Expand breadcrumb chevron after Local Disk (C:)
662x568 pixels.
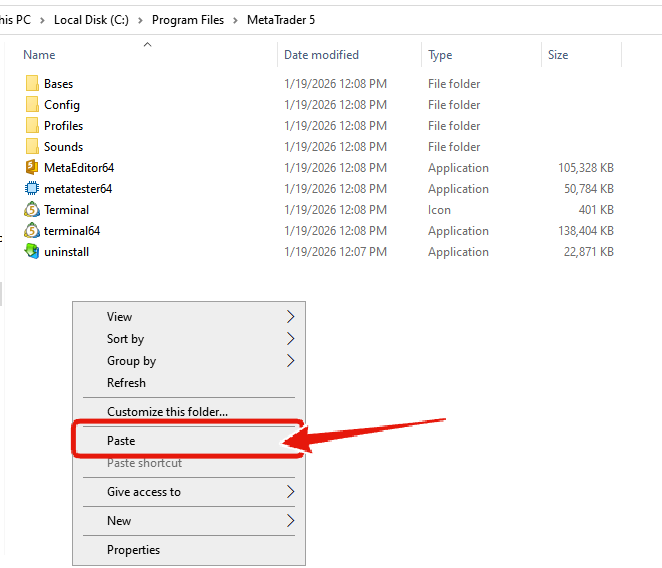[140, 20]
